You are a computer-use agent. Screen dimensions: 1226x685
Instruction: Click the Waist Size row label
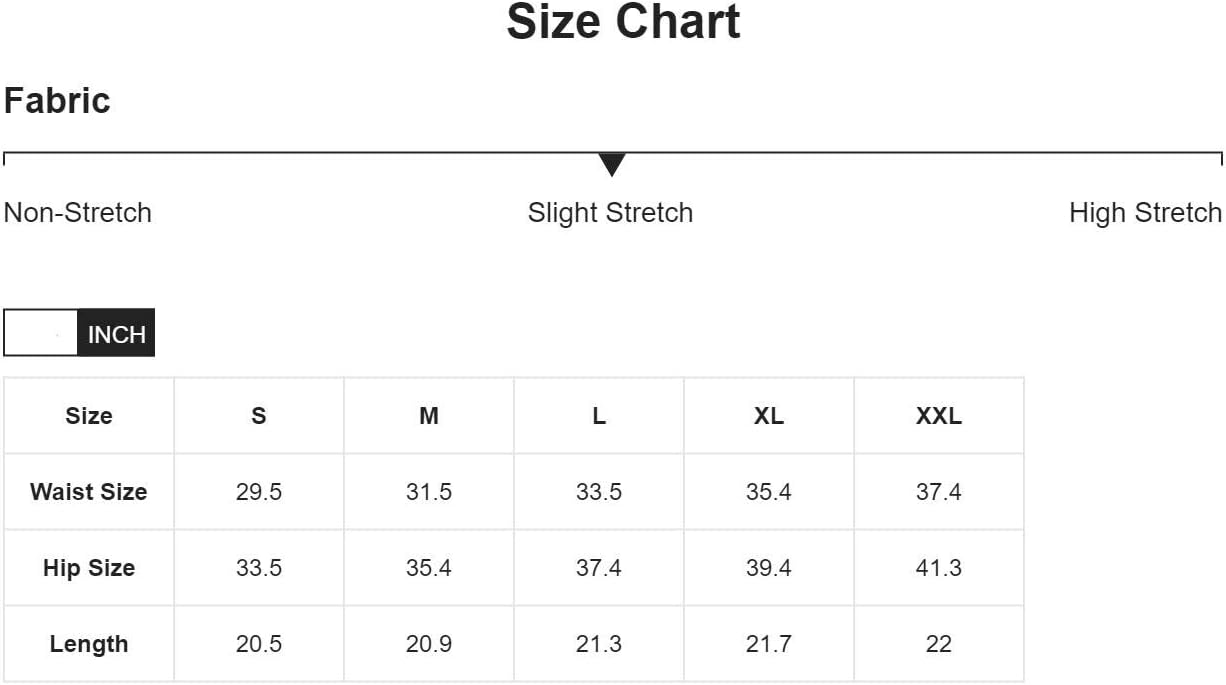(89, 492)
